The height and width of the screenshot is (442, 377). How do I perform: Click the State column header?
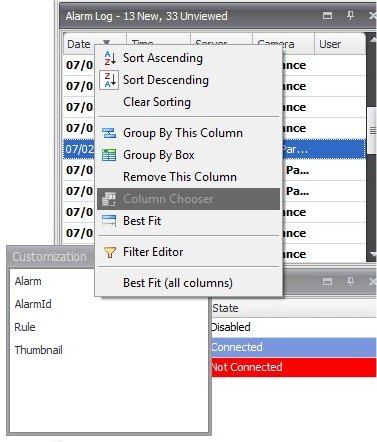(293, 308)
